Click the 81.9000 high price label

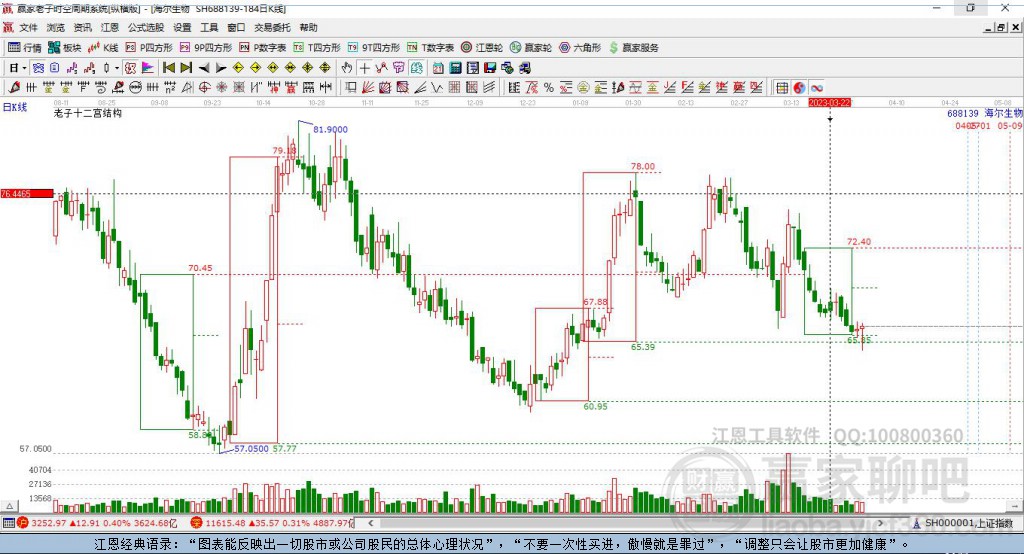330,129
